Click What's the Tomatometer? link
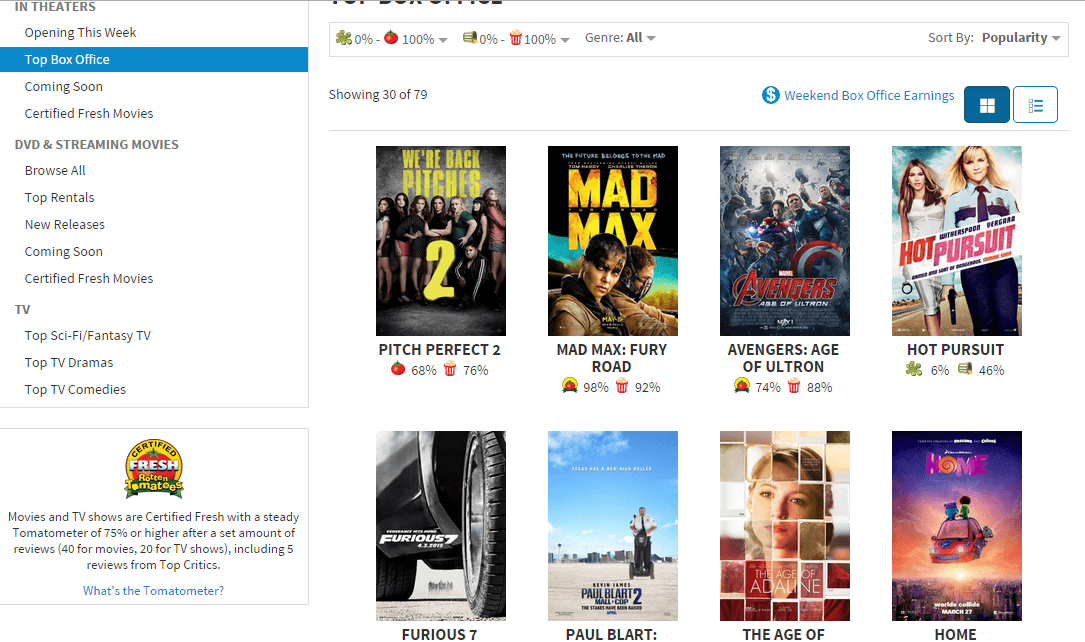Viewport: 1085px width, 642px height. click(154, 591)
